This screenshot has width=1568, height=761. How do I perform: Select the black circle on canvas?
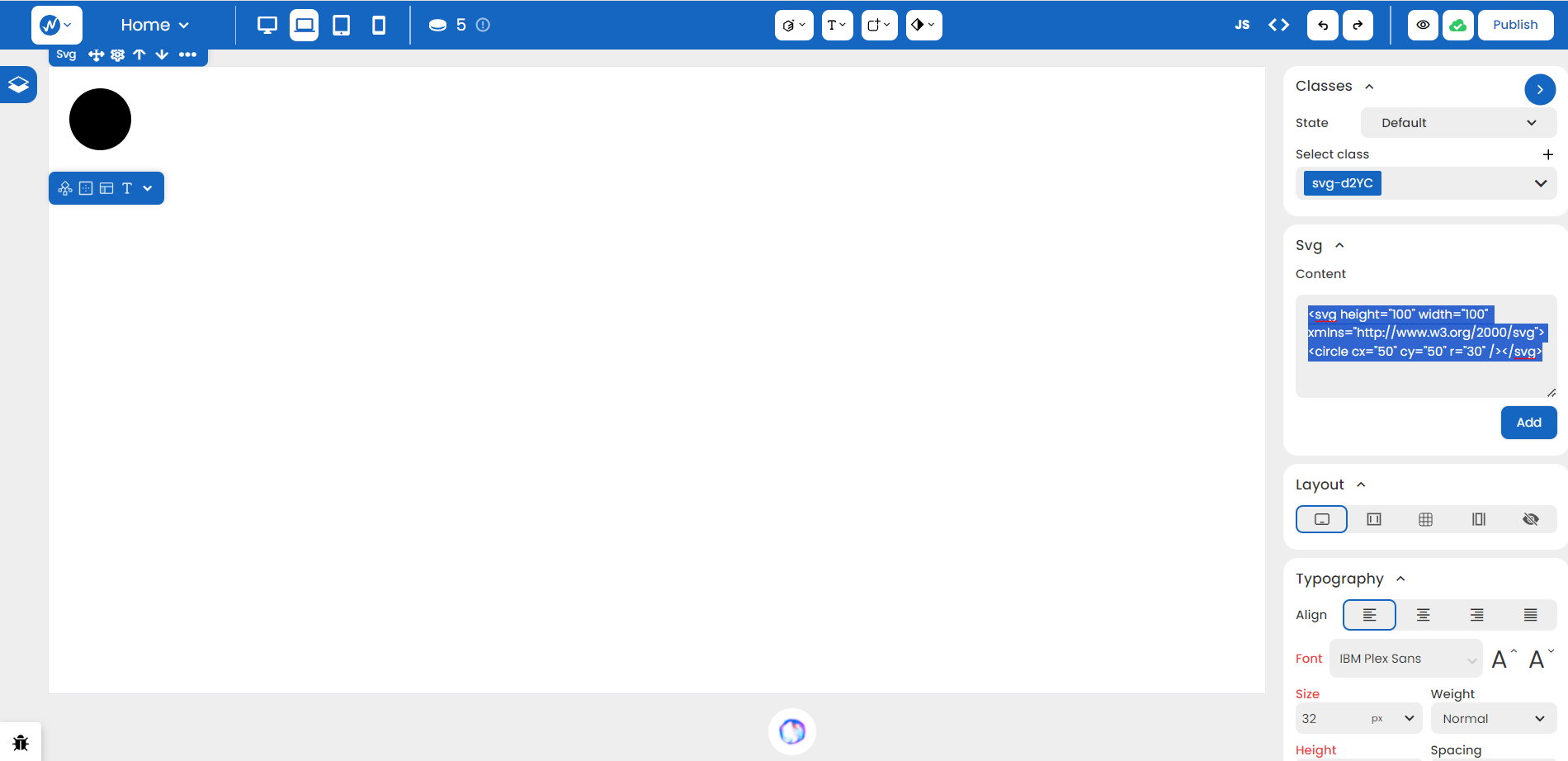point(100,119)
